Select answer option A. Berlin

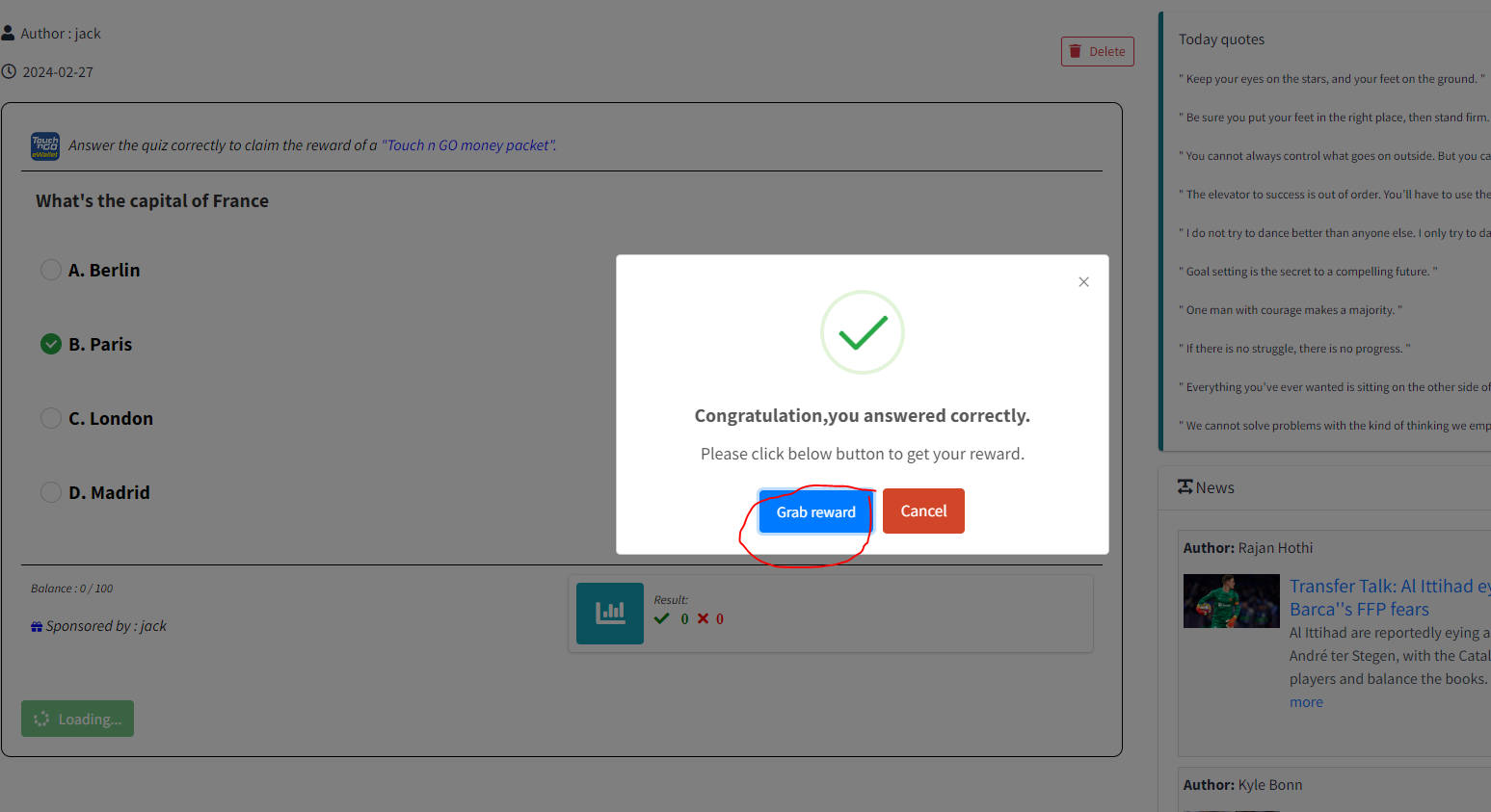pyautogui.click(x=51, y=270)
